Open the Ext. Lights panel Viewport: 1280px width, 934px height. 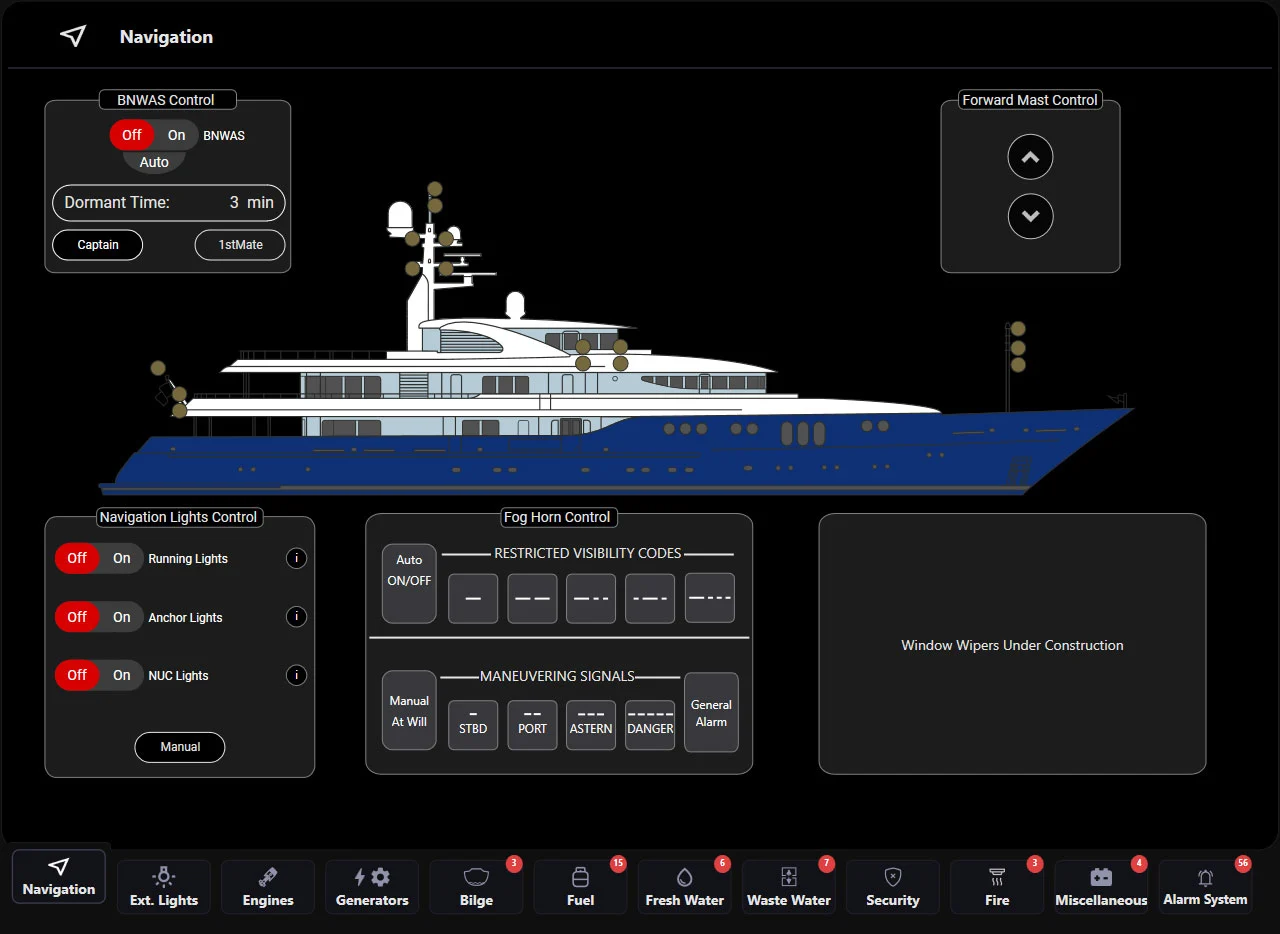tap(163, 887)
